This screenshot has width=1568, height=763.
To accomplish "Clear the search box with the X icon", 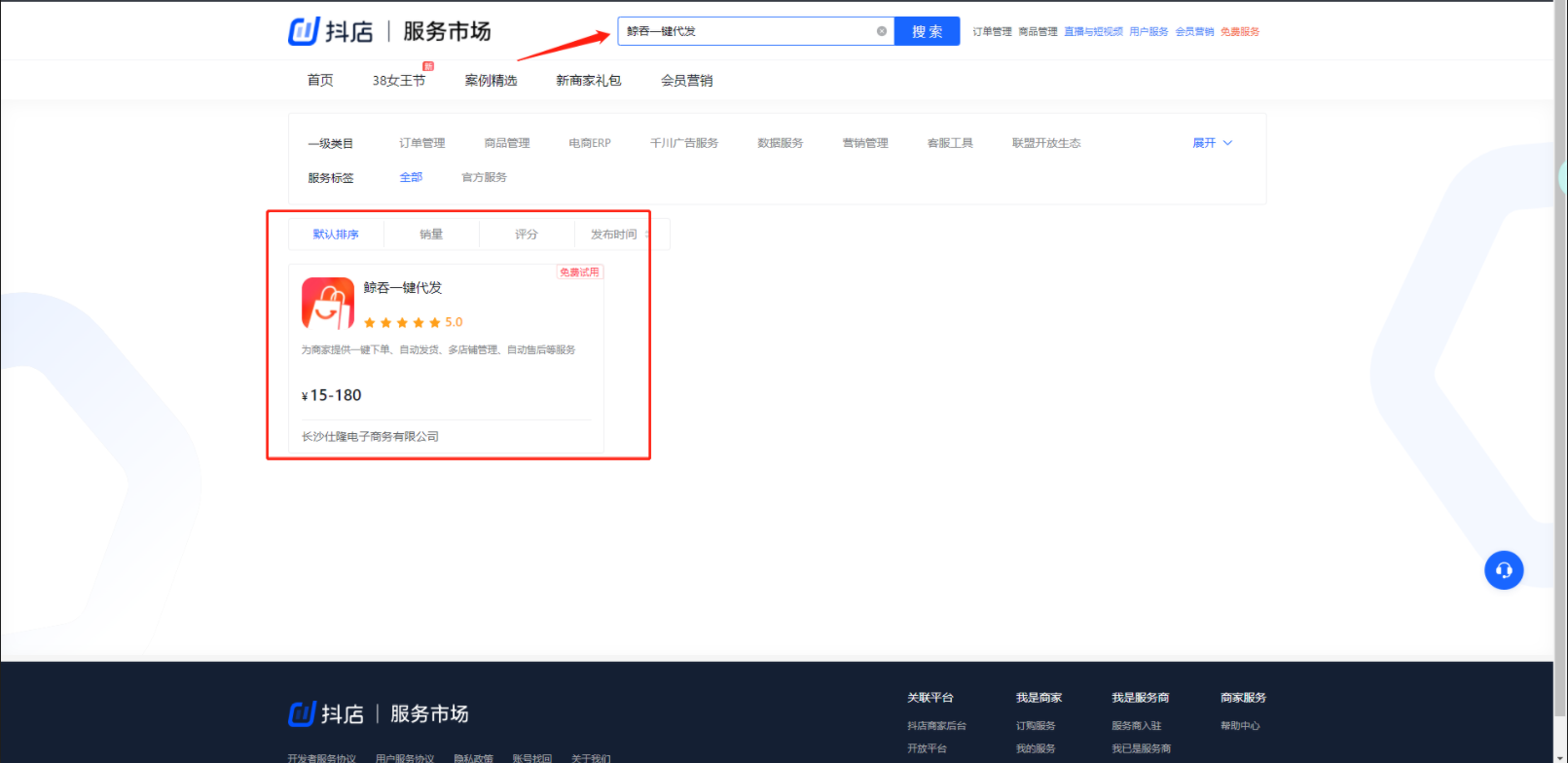I will [x=882, y=31].
